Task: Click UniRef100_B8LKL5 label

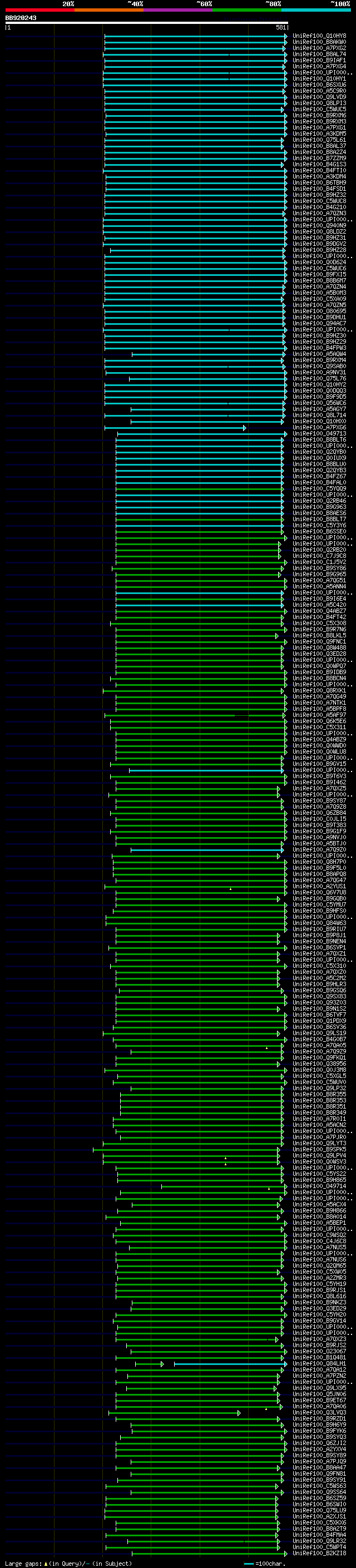Action: [319, 635]
